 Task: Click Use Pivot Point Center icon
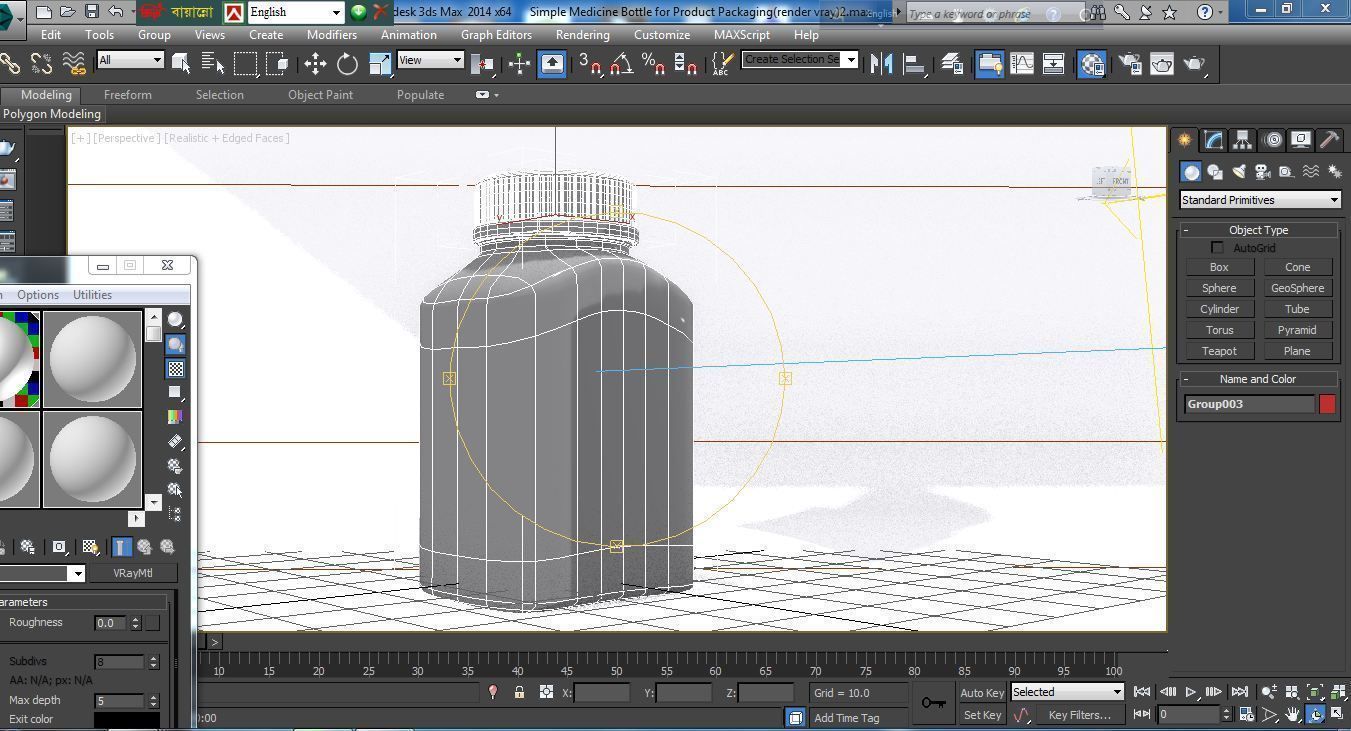(483, 64)
